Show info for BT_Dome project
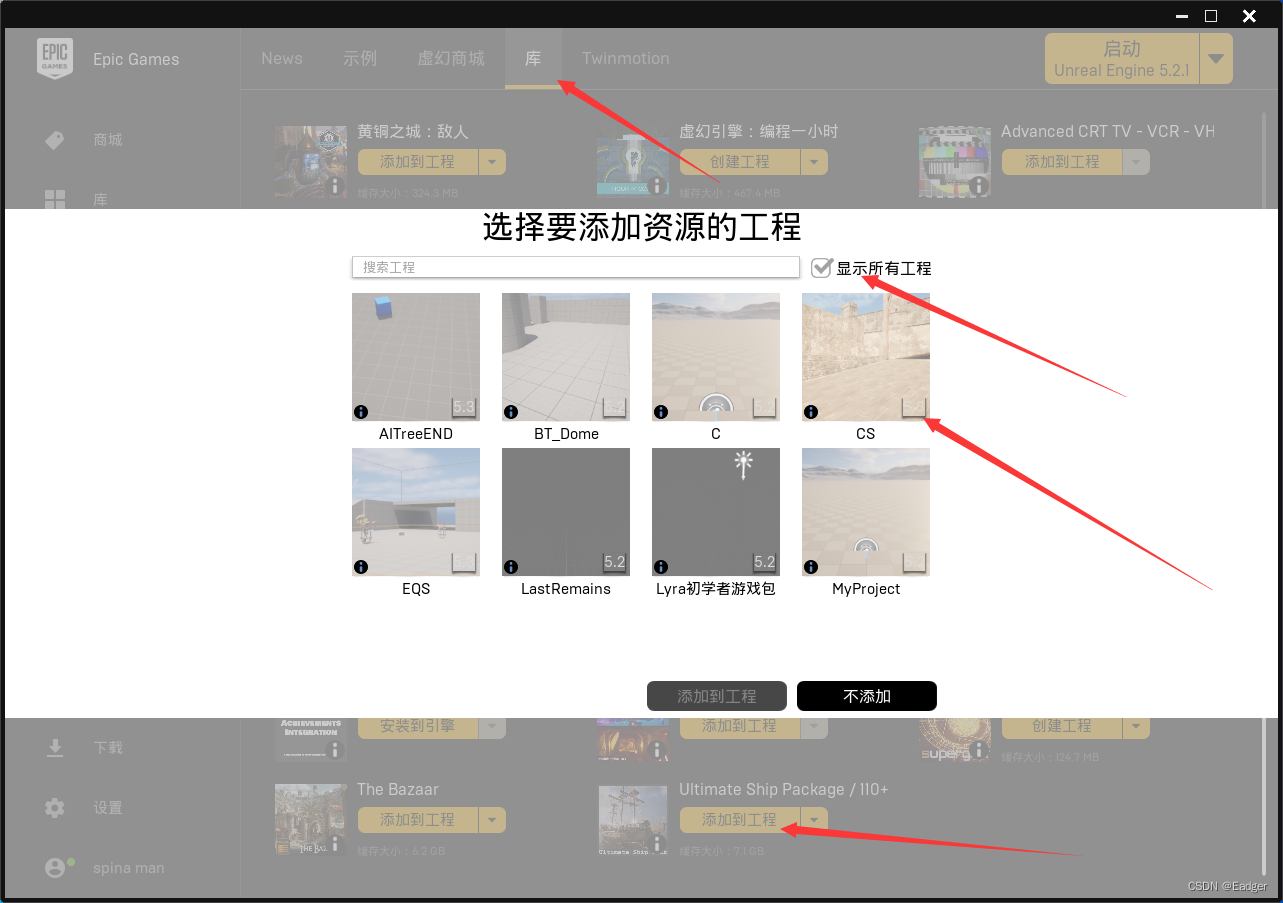This screenshot has height=903, width=1283. click(511, 412)
